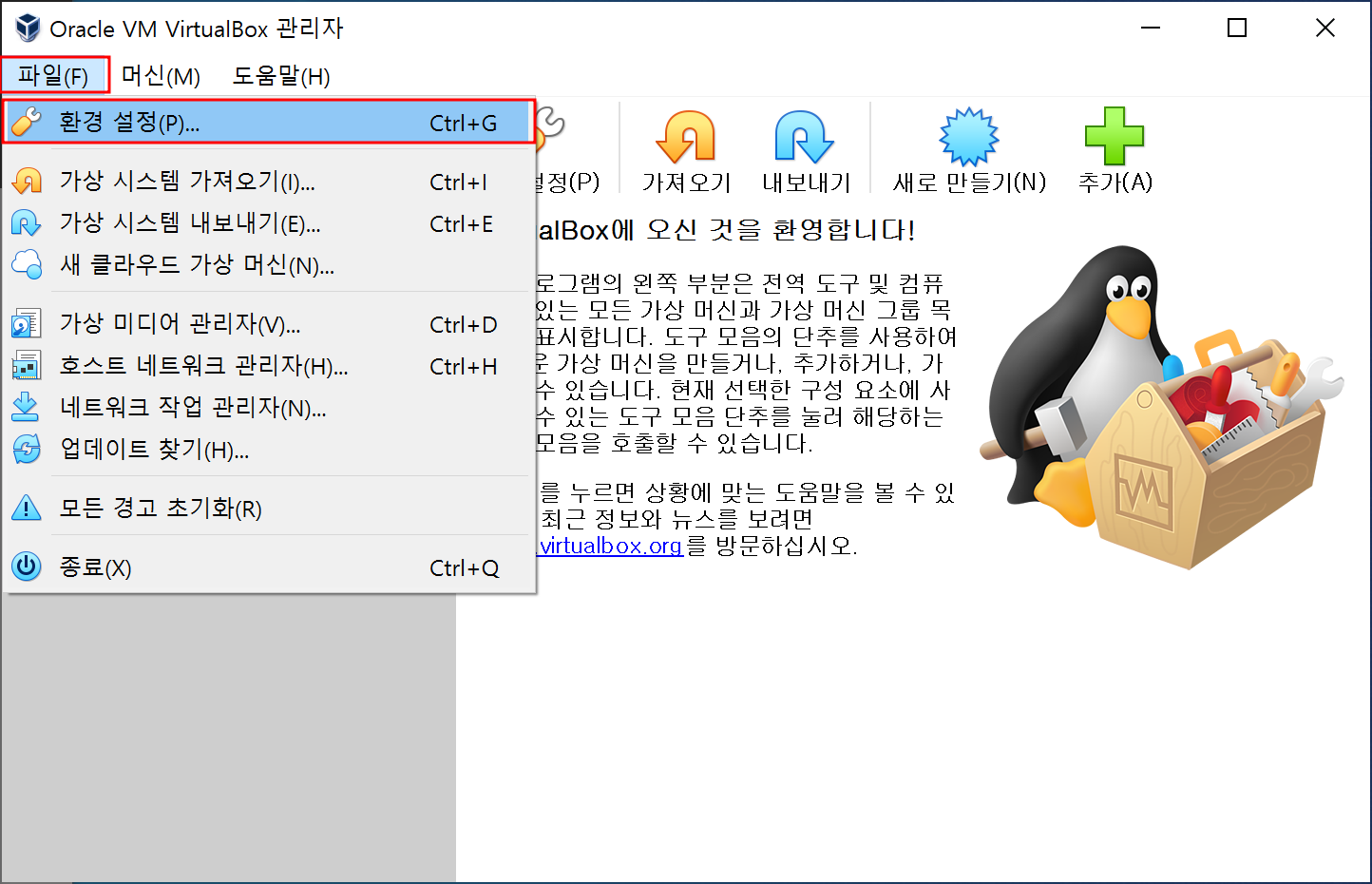Open 네트워크 작업 관리자(N)... entry

pyautogui.click(x=268, y=408)
